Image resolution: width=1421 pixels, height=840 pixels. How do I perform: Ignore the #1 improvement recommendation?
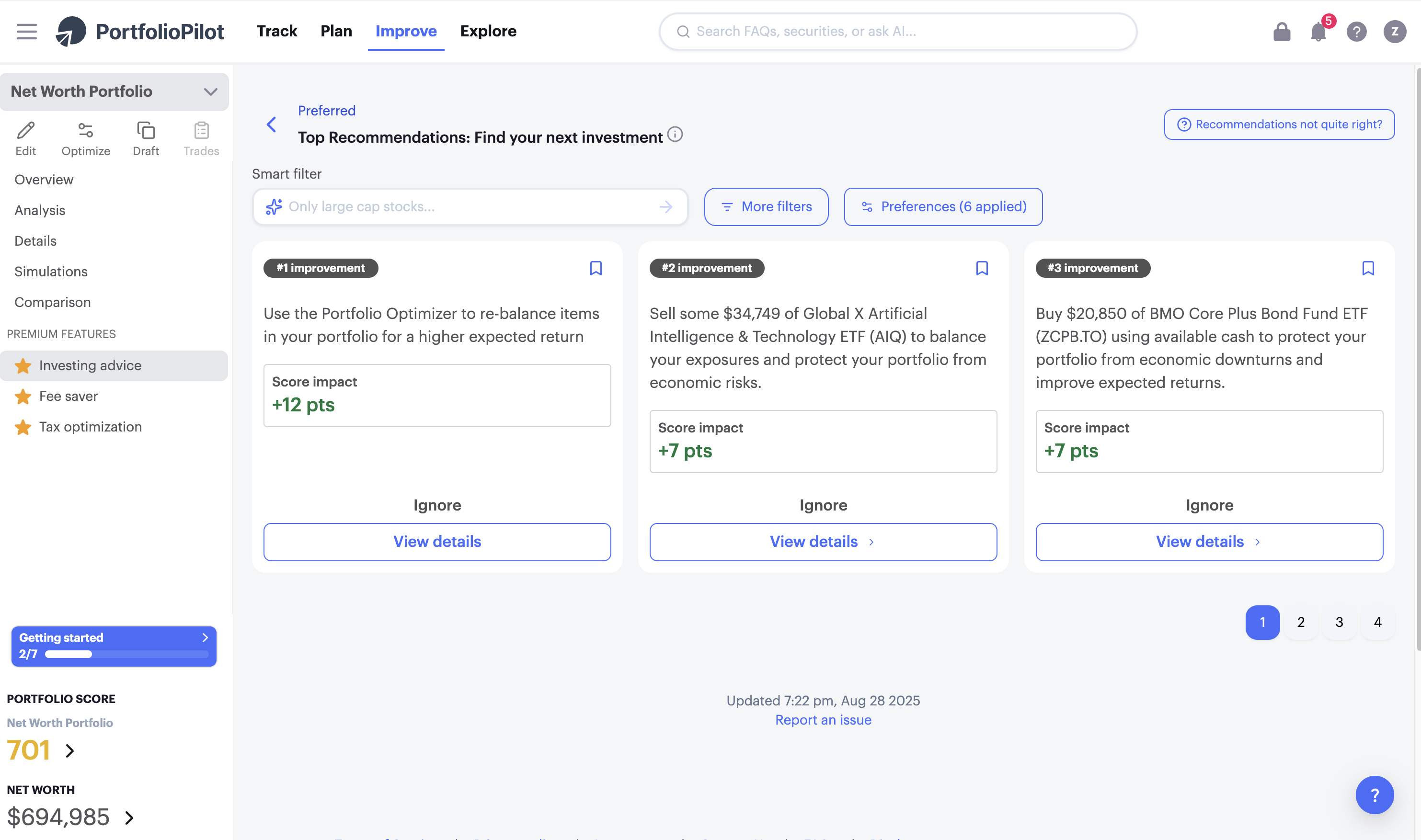point(437,505)
